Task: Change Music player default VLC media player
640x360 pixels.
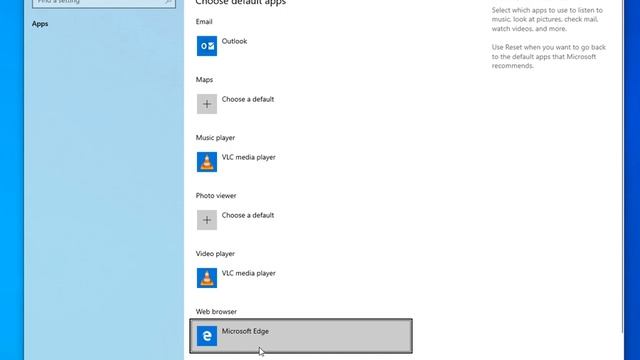Action: pos(301,162)
